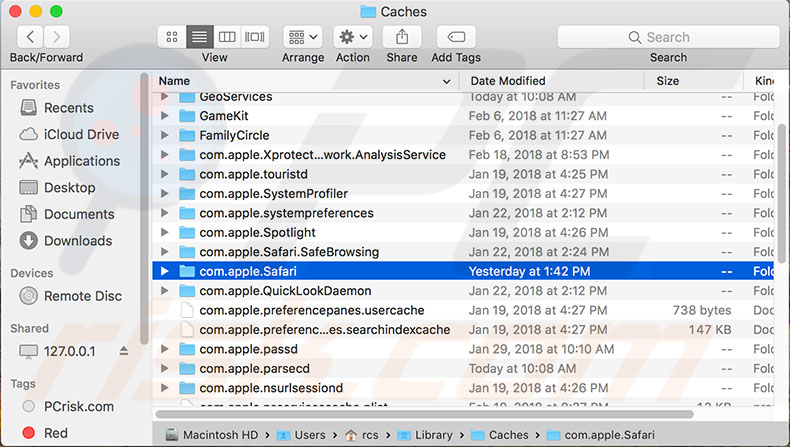The width and height of the screenshot is (790, 447).
Task: Expand the selected com.apple.Safari folder
Action: pos(164,271)
